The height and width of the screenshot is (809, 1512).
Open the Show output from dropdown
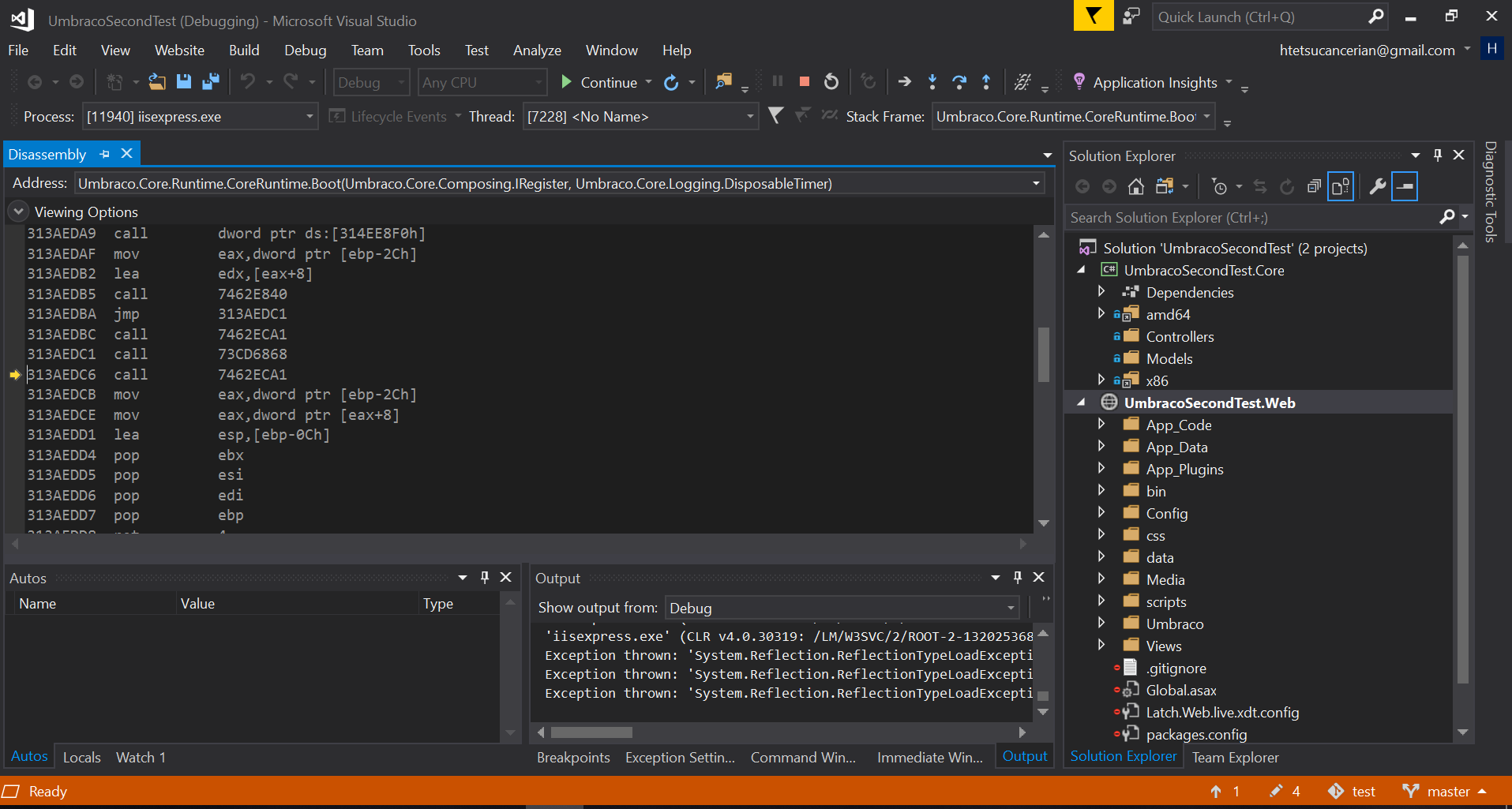pyautogui.click(x=1010, y=609)
